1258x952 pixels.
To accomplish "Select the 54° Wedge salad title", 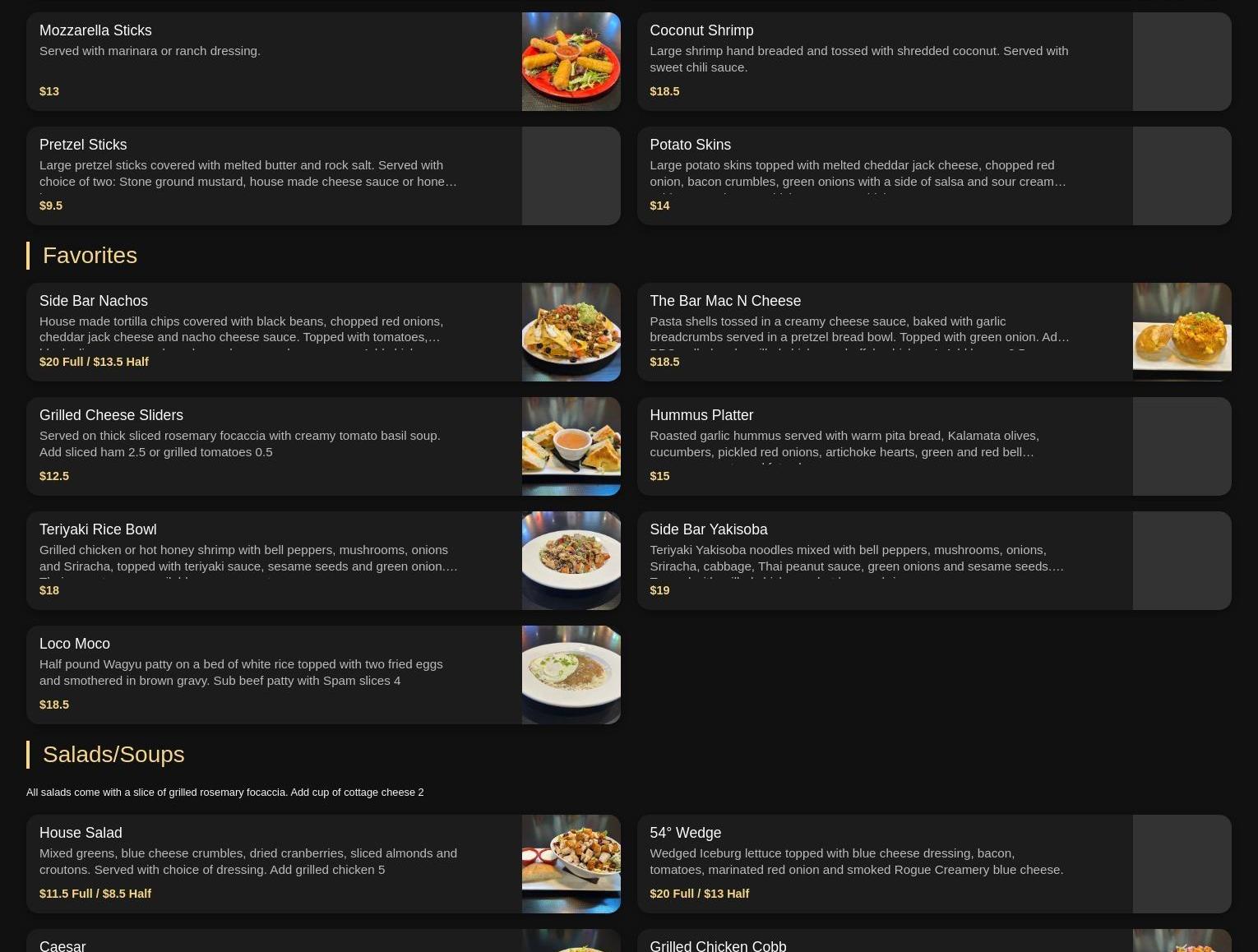I will coord(685,833).
